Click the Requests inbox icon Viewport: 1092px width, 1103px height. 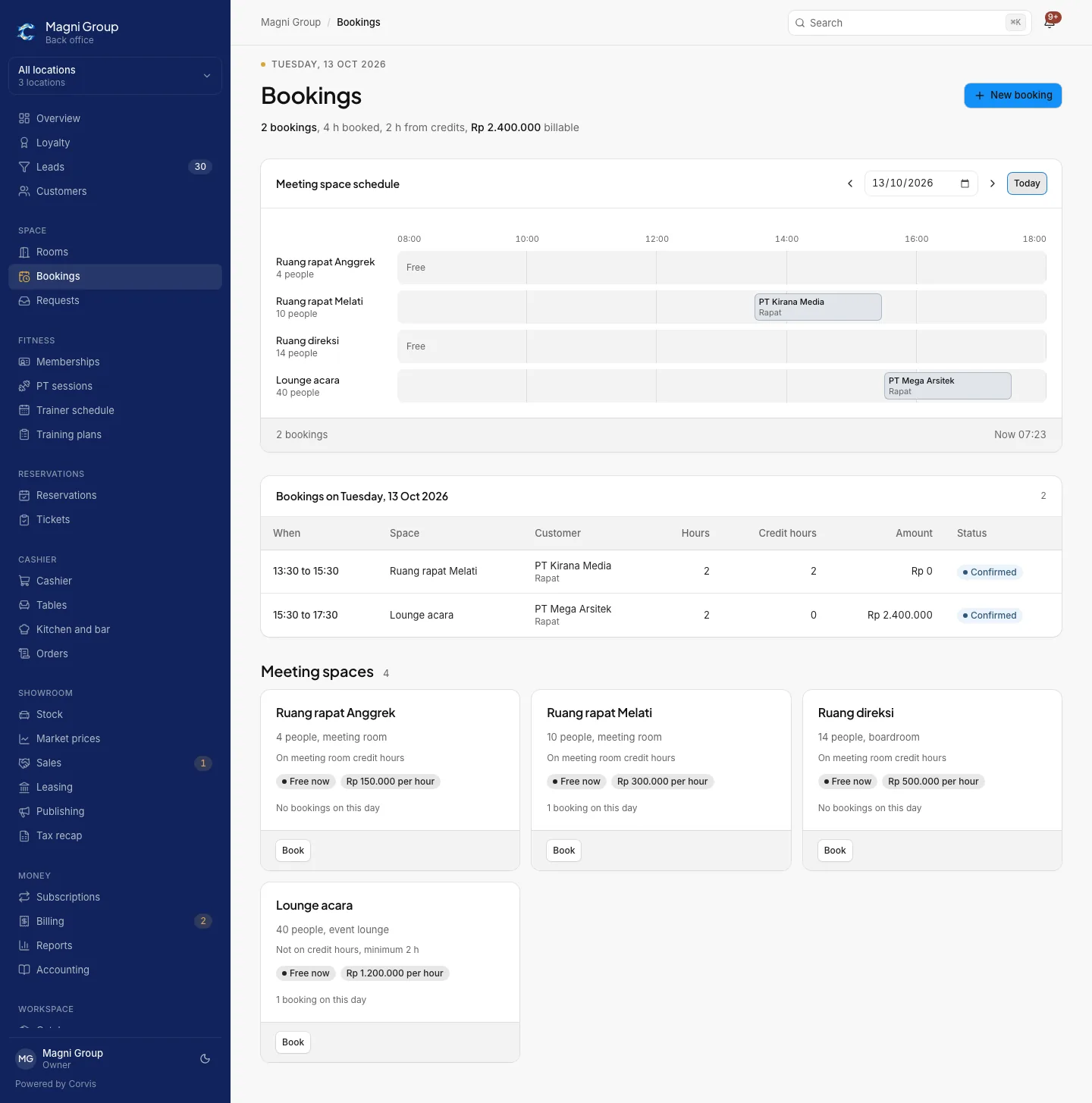pyautogui.click(x=24, y=300)
